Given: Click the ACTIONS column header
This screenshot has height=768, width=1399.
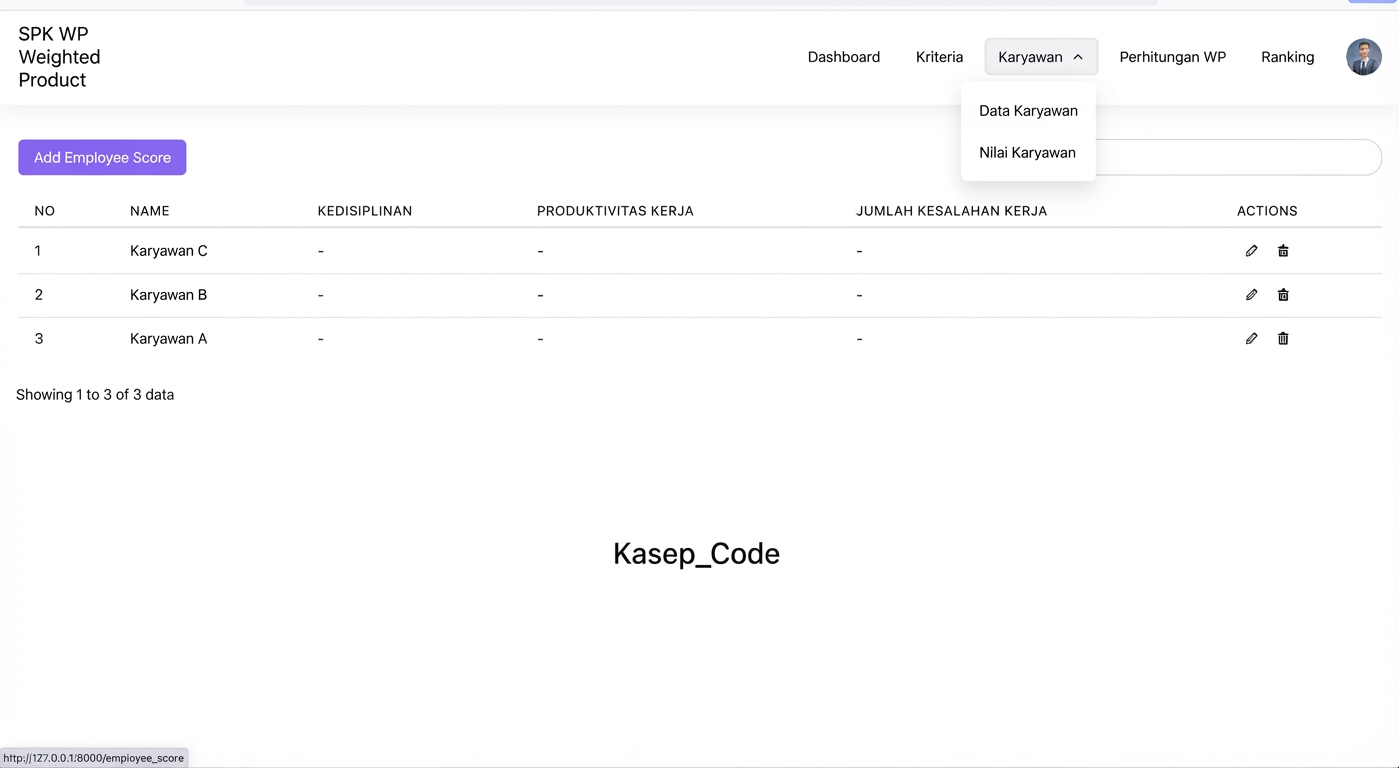Looking at the screenshot, I should 1267,211.
